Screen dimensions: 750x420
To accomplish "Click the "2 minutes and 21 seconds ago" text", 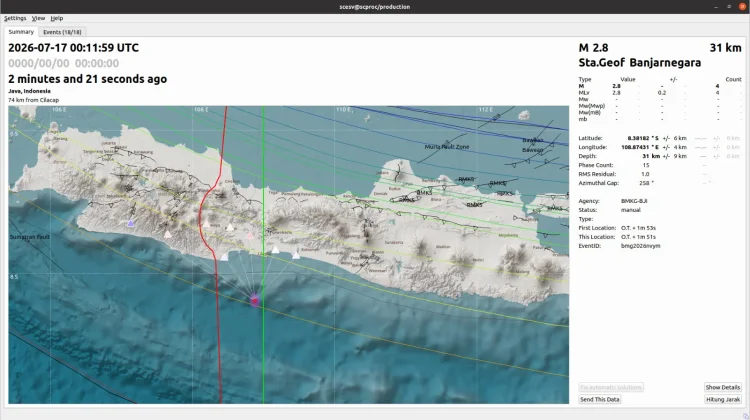I will (88, 79).
